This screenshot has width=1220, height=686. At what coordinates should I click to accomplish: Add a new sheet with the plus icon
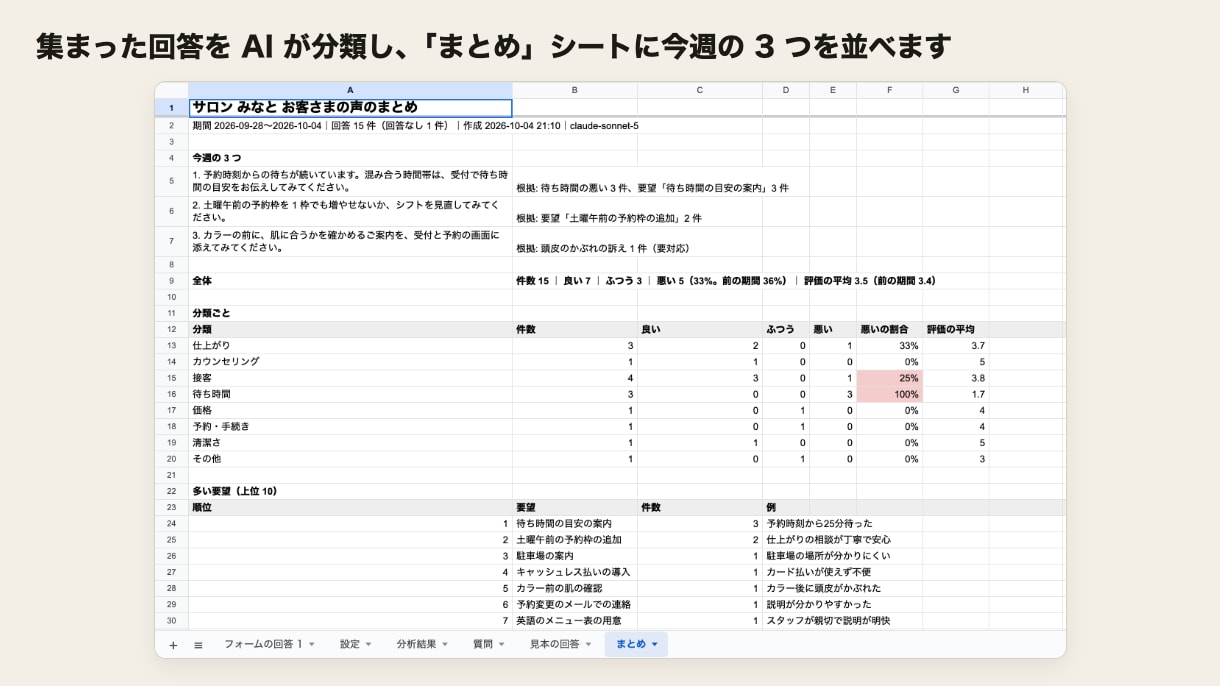click(173, 645)
